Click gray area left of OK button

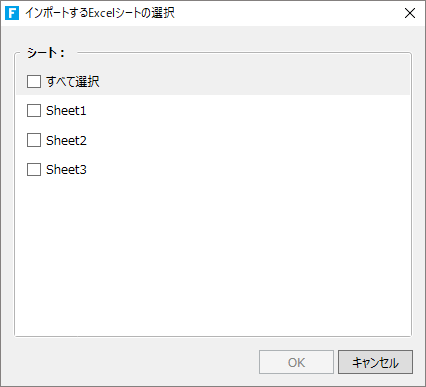(x=133, y=362)
